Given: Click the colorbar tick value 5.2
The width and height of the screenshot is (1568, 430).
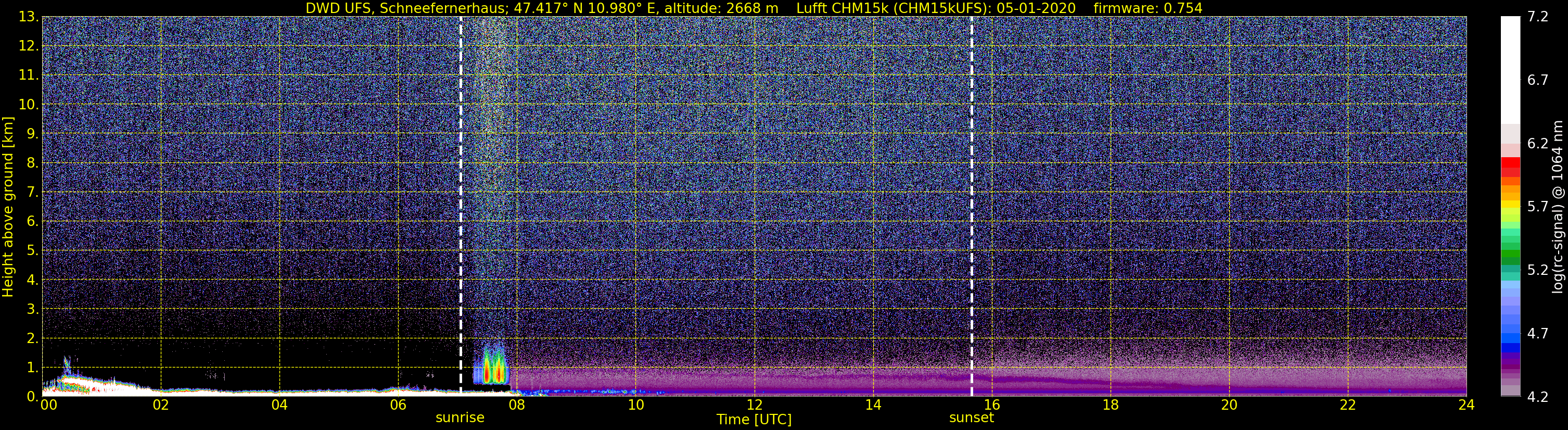Looking at the screenshot, I should click(1538, 270).
